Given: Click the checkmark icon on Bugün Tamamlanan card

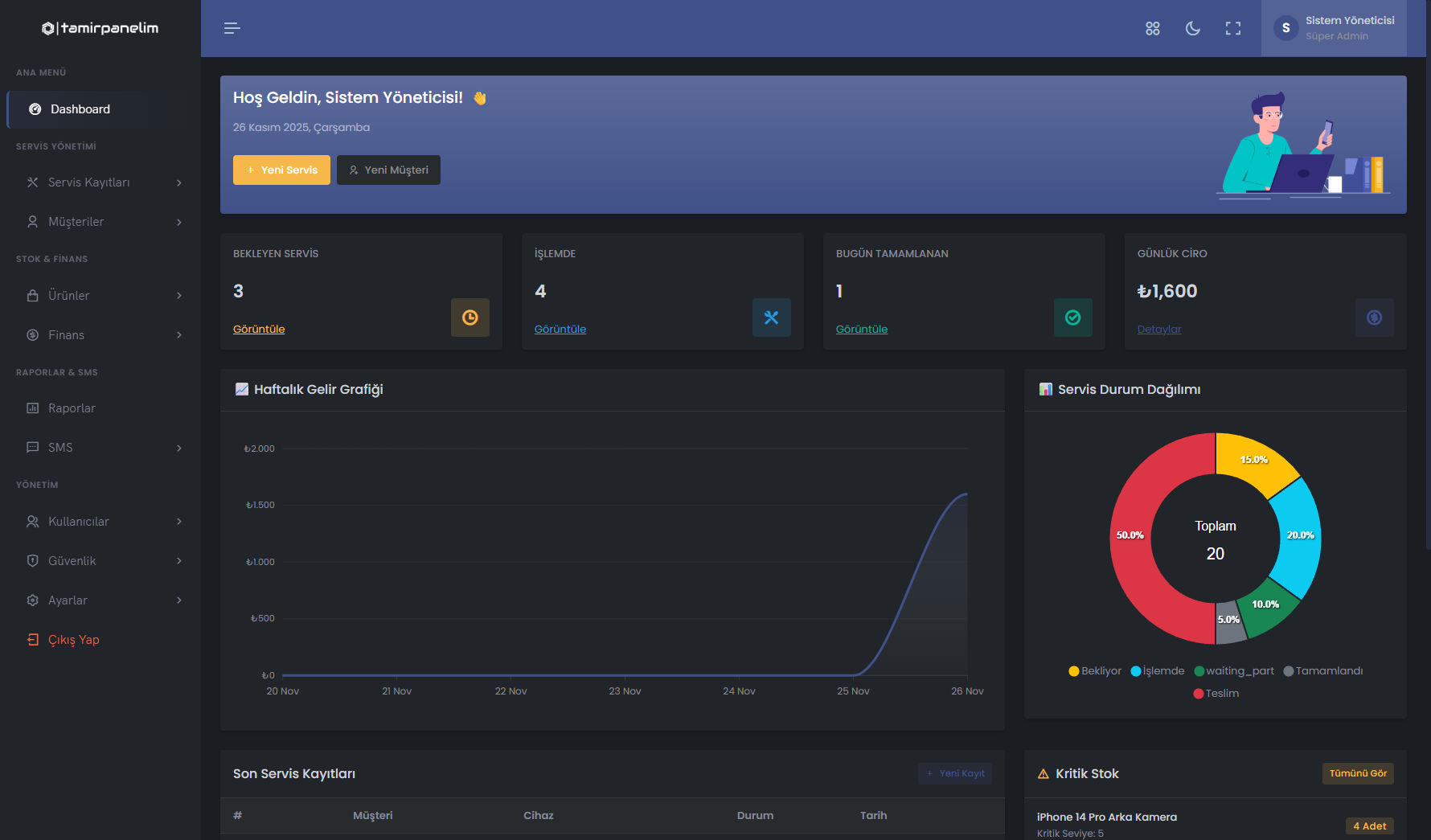Looking at the screenshot, I should click(x=1072, y=318).
